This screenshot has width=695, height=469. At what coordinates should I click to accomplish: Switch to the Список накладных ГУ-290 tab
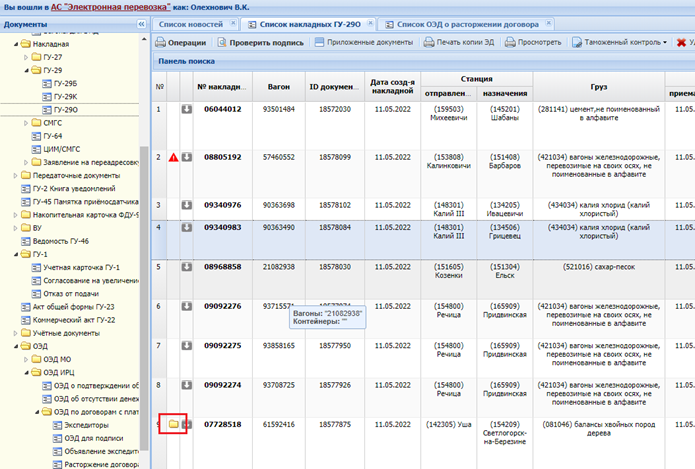[x=310, y=24]
